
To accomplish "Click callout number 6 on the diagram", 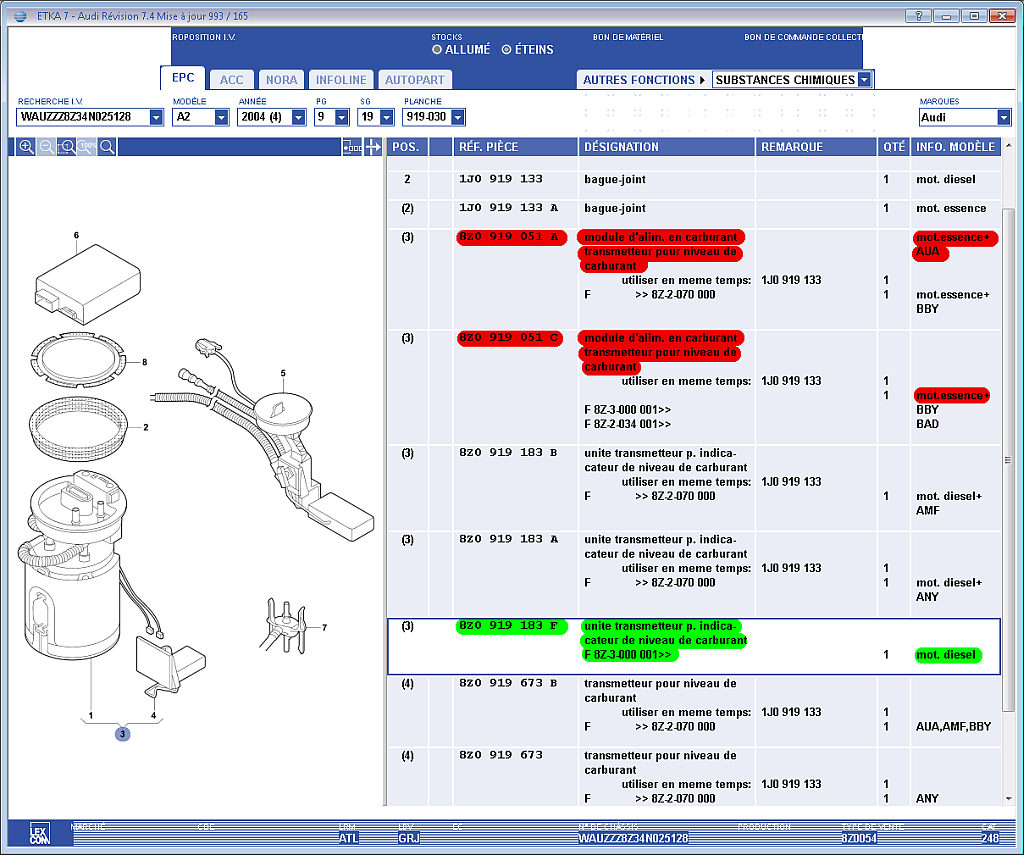I will click(76, 235).
